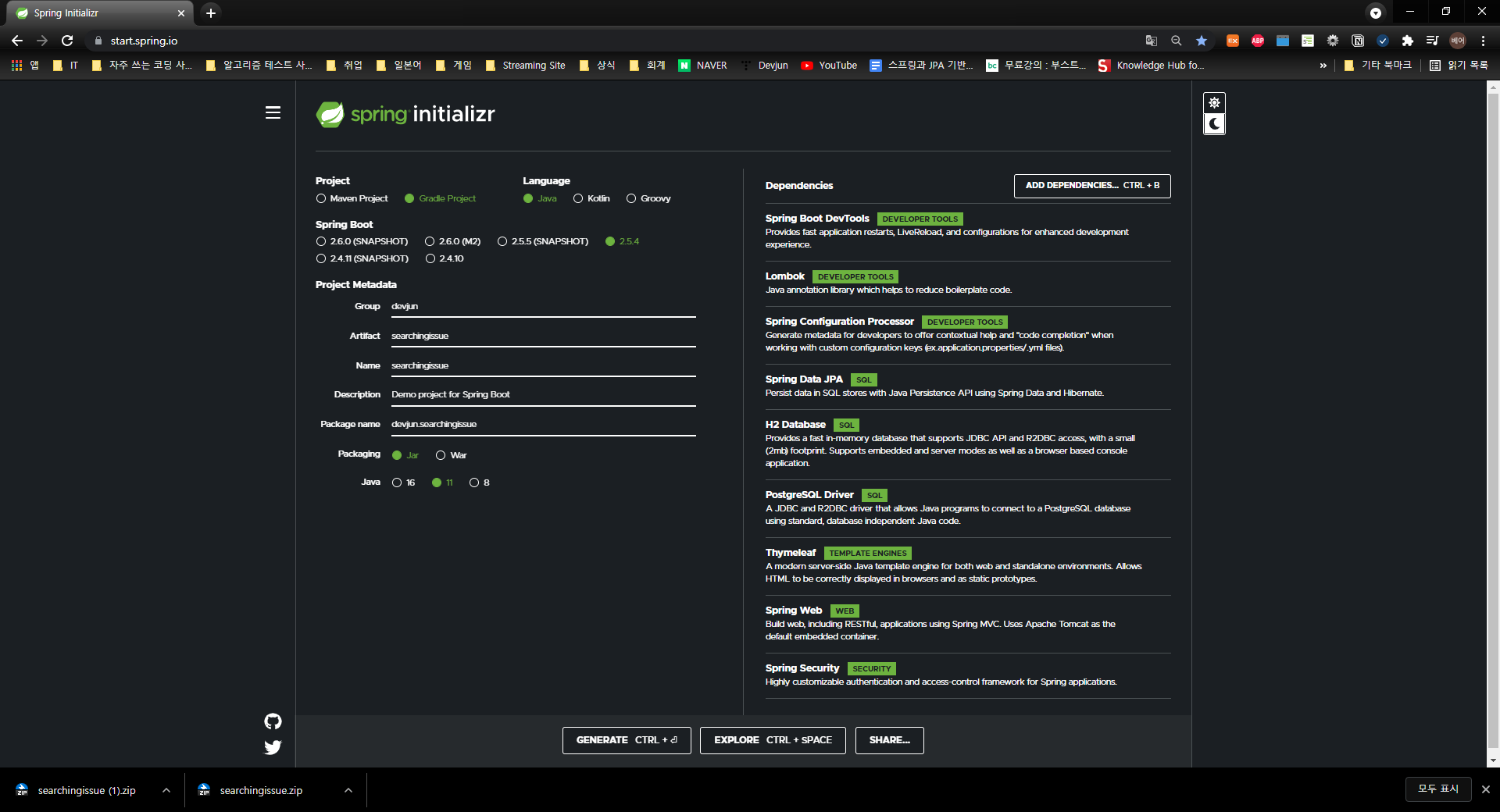Open the Knowledge Hub bookmark

point(1151,66)
